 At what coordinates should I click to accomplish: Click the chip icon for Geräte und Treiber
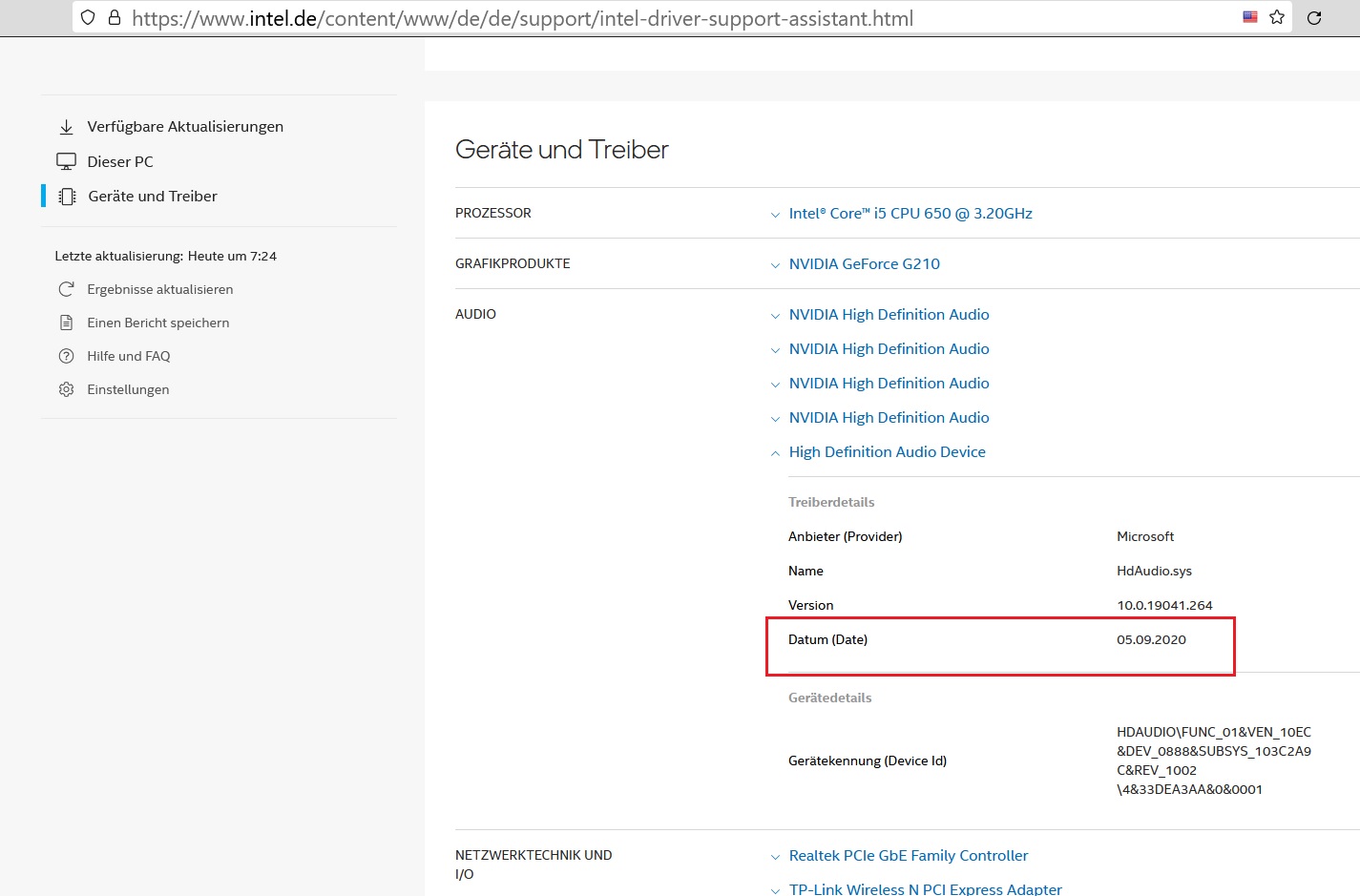[67, 197]
